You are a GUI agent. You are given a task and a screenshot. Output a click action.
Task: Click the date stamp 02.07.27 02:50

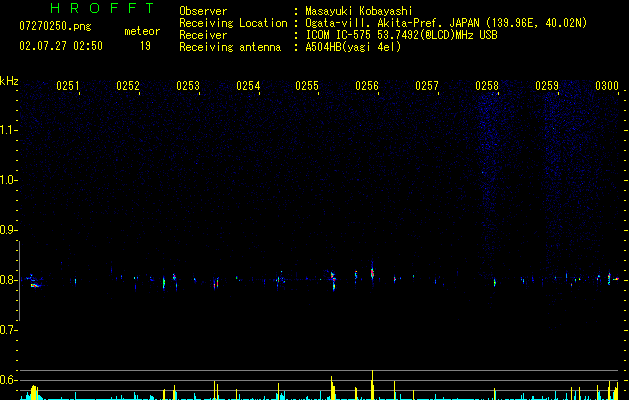61,46
